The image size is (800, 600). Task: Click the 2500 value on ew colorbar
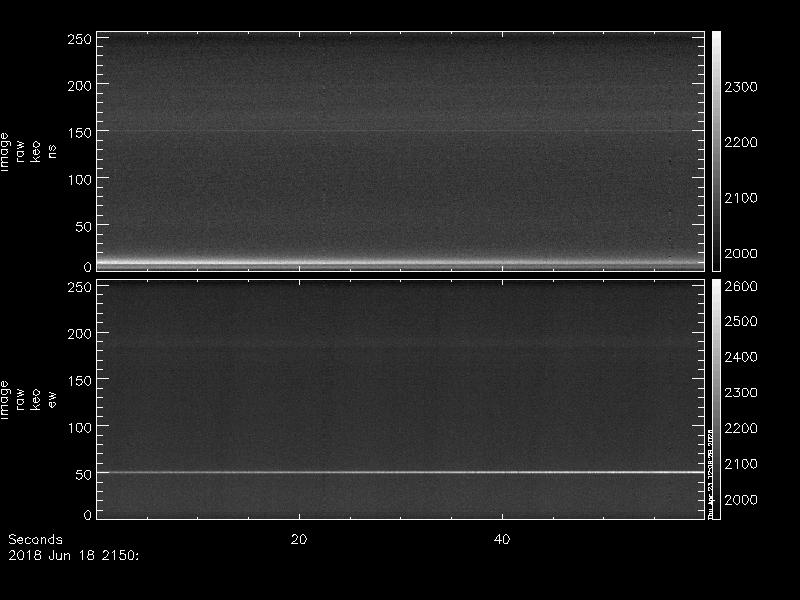[741, 321]
